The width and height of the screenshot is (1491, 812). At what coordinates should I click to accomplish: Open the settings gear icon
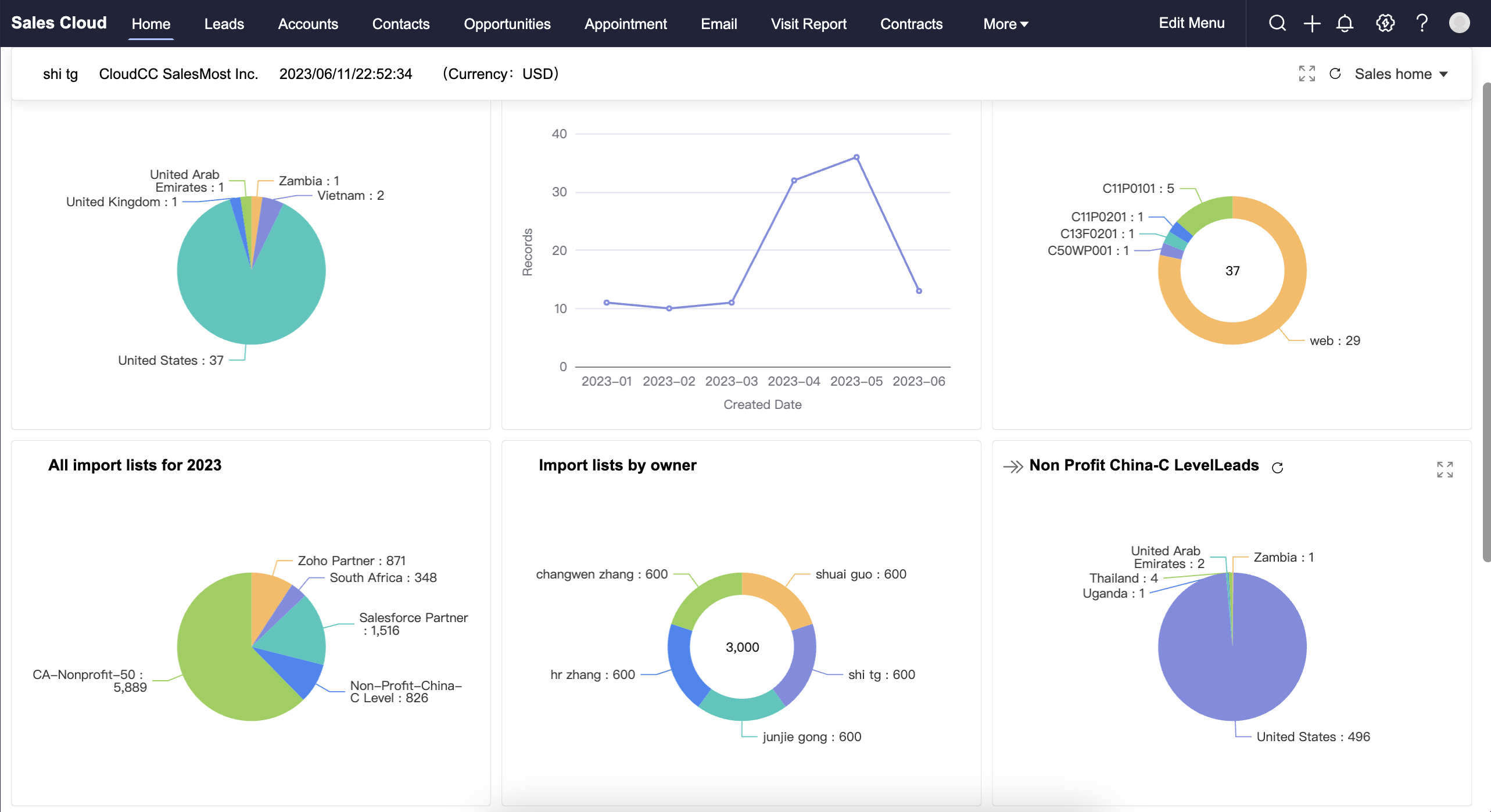pyautogui.click(x=1385, y=23)
